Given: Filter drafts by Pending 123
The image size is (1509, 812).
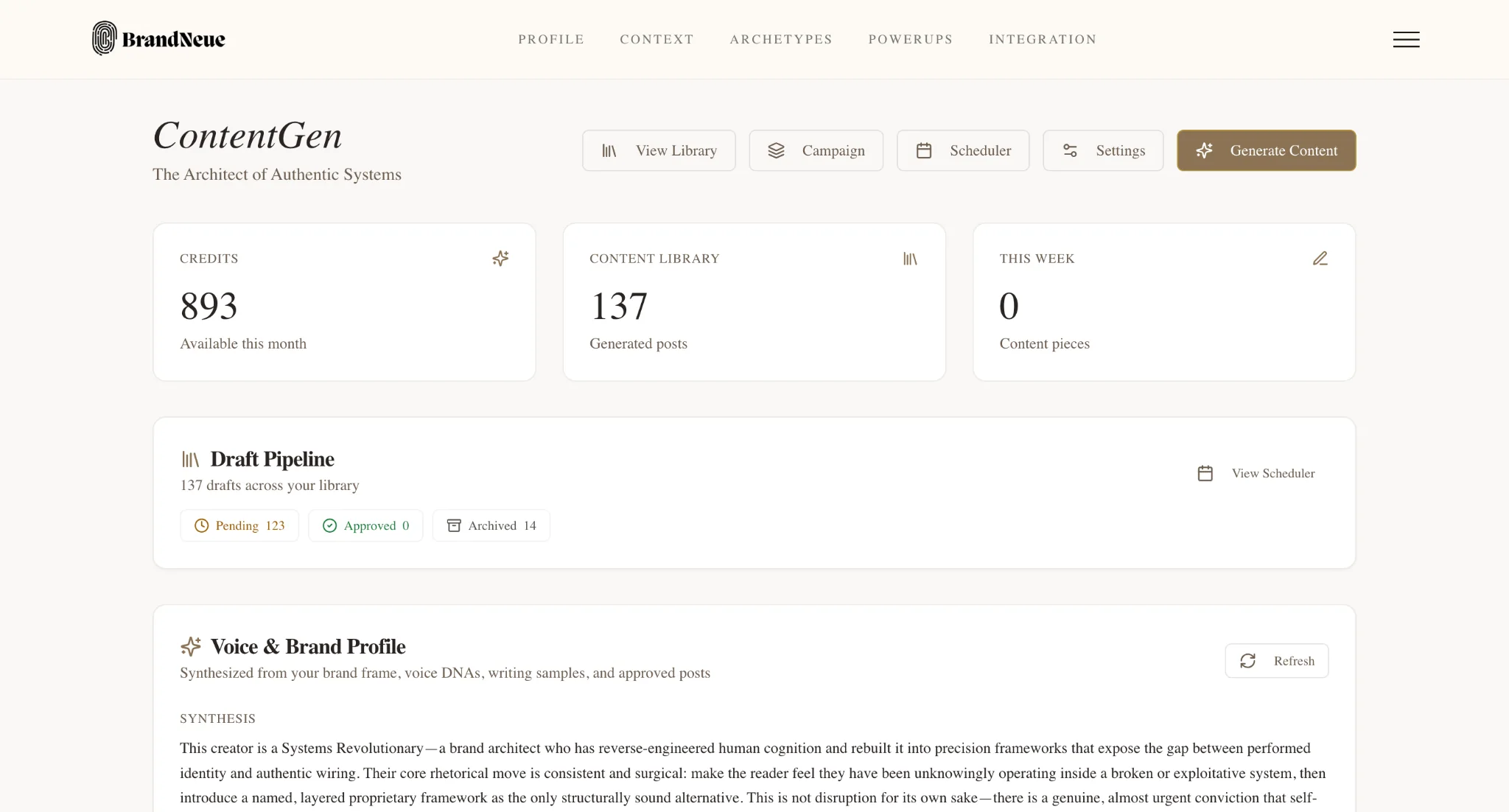Looking at the screenshot, I should point(239,525).
